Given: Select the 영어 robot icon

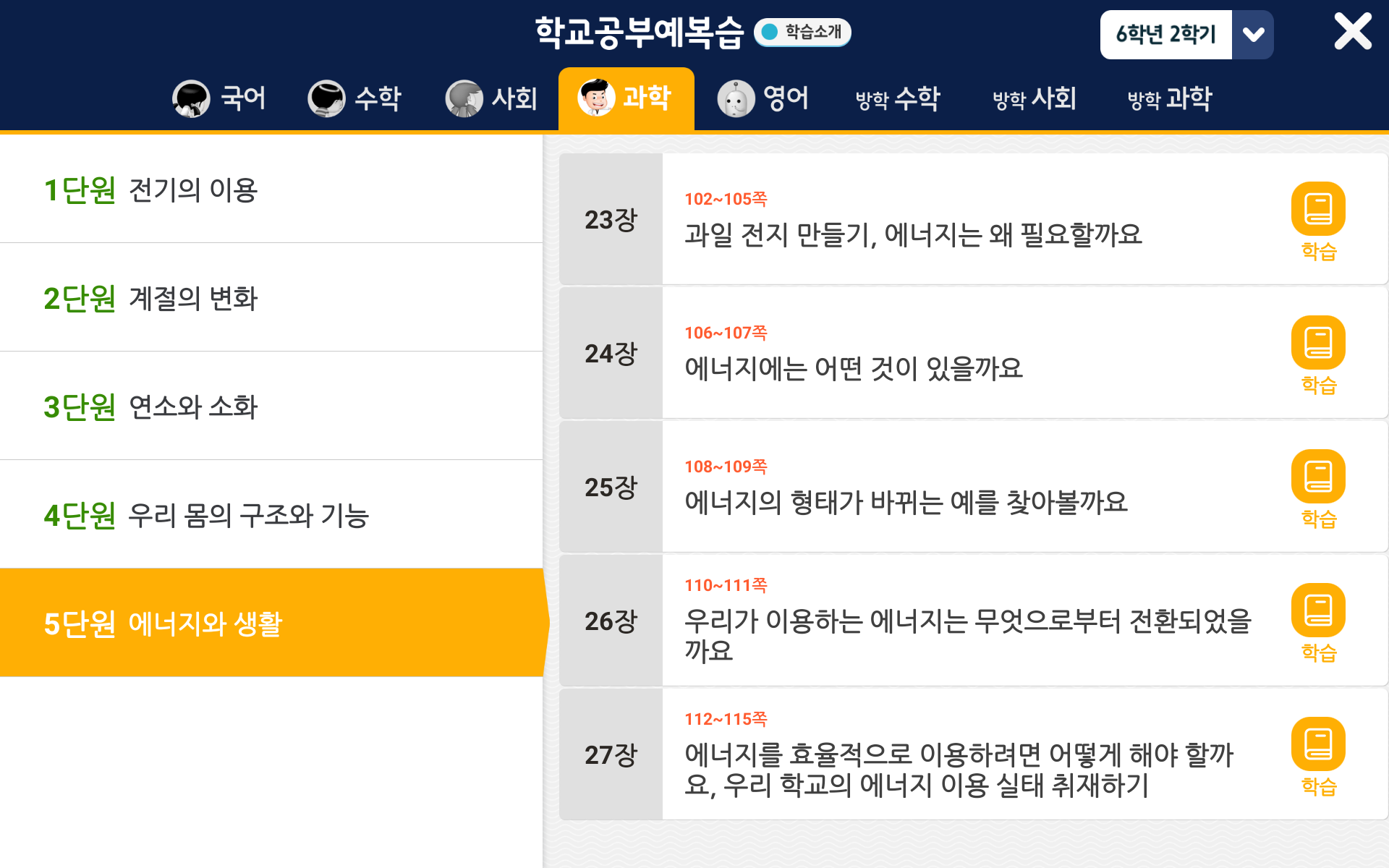Looking at the screenshot, I should point(736,98).
